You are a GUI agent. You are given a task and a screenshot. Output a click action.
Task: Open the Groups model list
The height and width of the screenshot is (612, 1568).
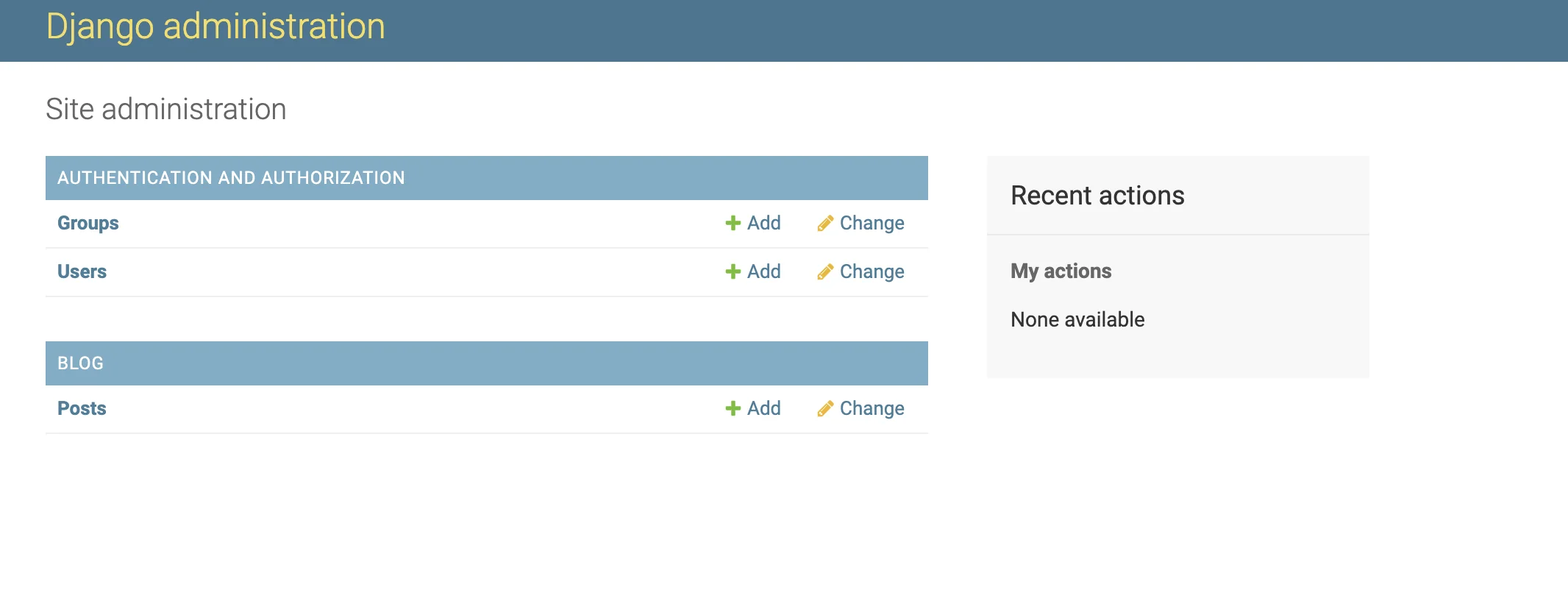point(88,223)
